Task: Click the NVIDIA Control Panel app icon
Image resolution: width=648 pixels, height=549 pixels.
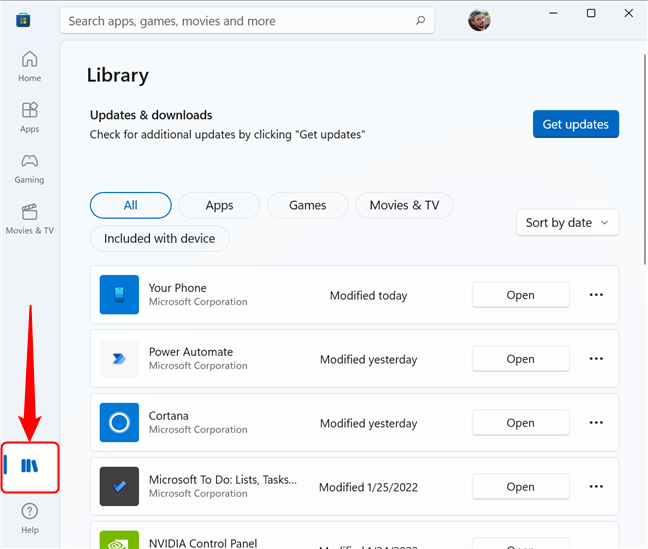Action: pos(119,540)
